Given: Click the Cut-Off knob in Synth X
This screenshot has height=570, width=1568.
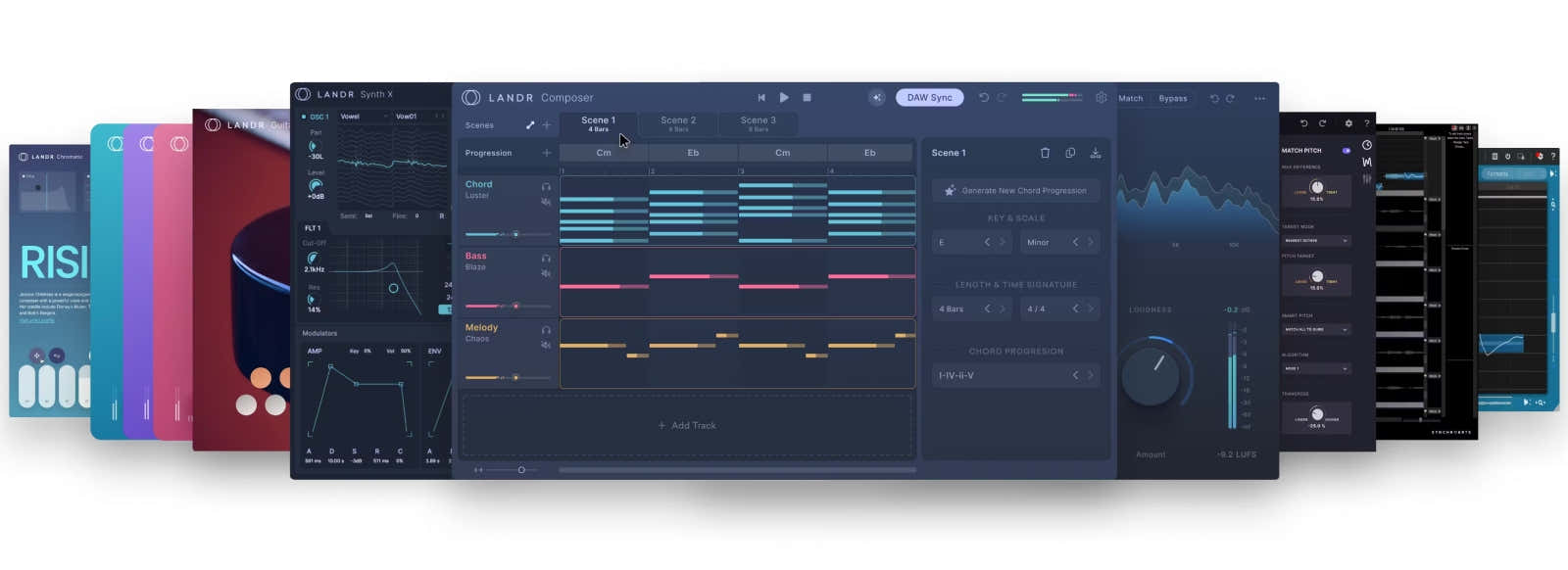Looking at the screenshot, I should [314, 258].
